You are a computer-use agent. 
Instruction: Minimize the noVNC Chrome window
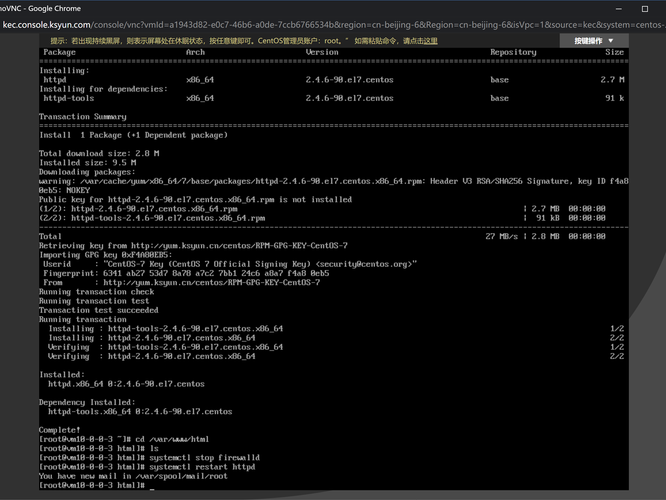pos(619,8)
